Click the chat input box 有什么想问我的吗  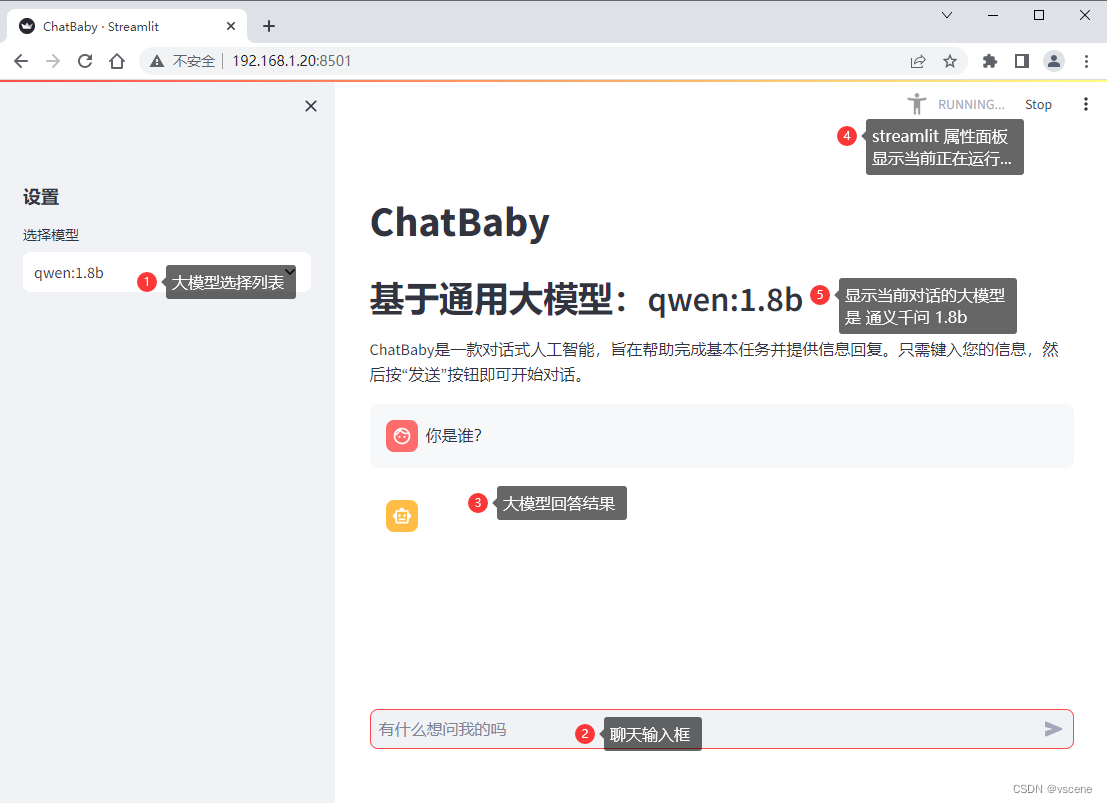pos(722,729)
